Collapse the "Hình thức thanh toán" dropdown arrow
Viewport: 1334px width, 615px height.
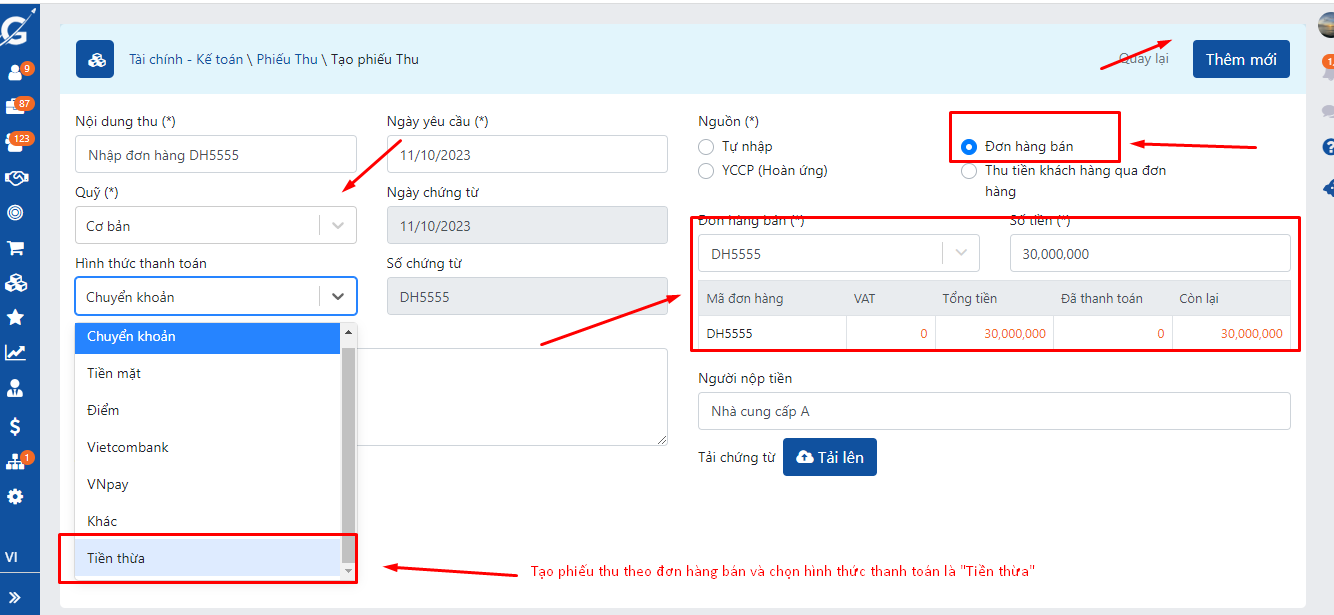click(x=337, y=297)
